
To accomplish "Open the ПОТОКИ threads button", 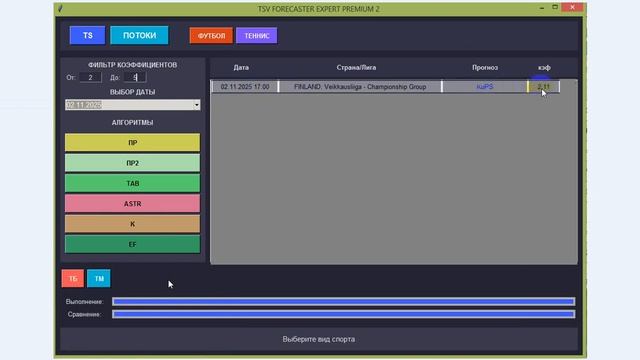I will click(139, 36).
